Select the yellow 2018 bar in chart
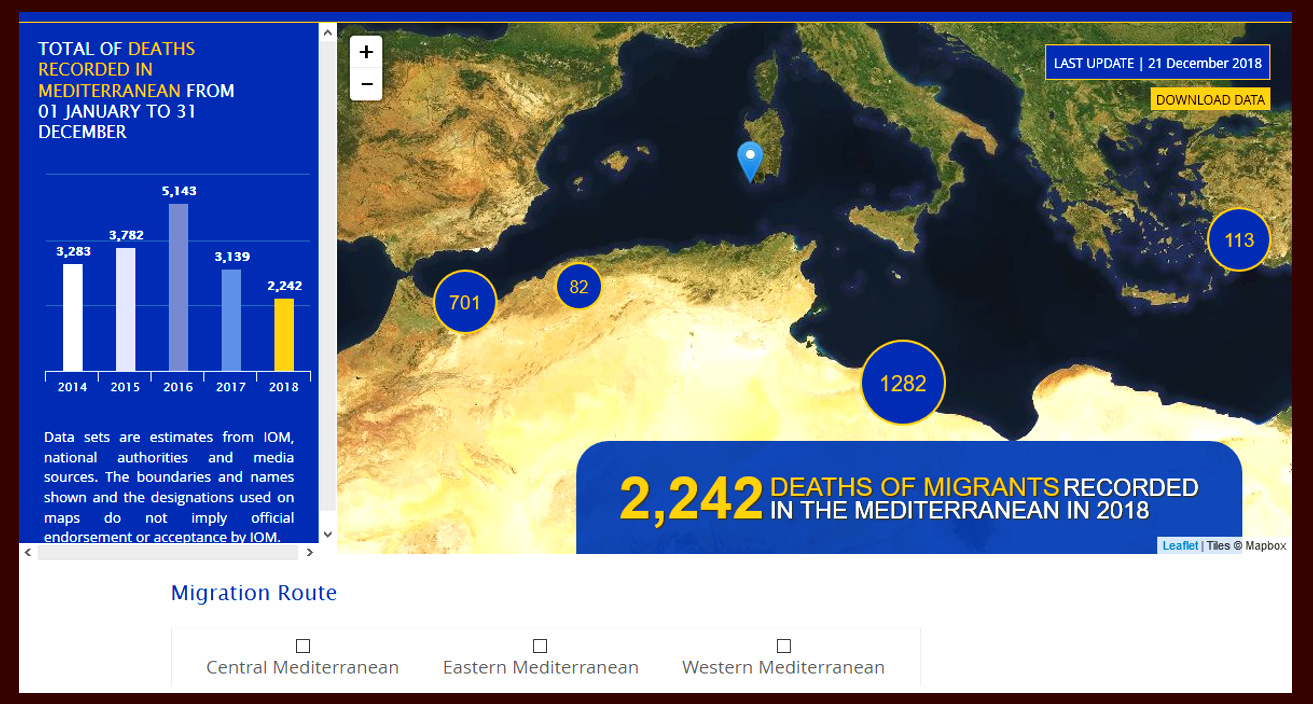This screenshot has width=1313, height=704. pos(284,335)
